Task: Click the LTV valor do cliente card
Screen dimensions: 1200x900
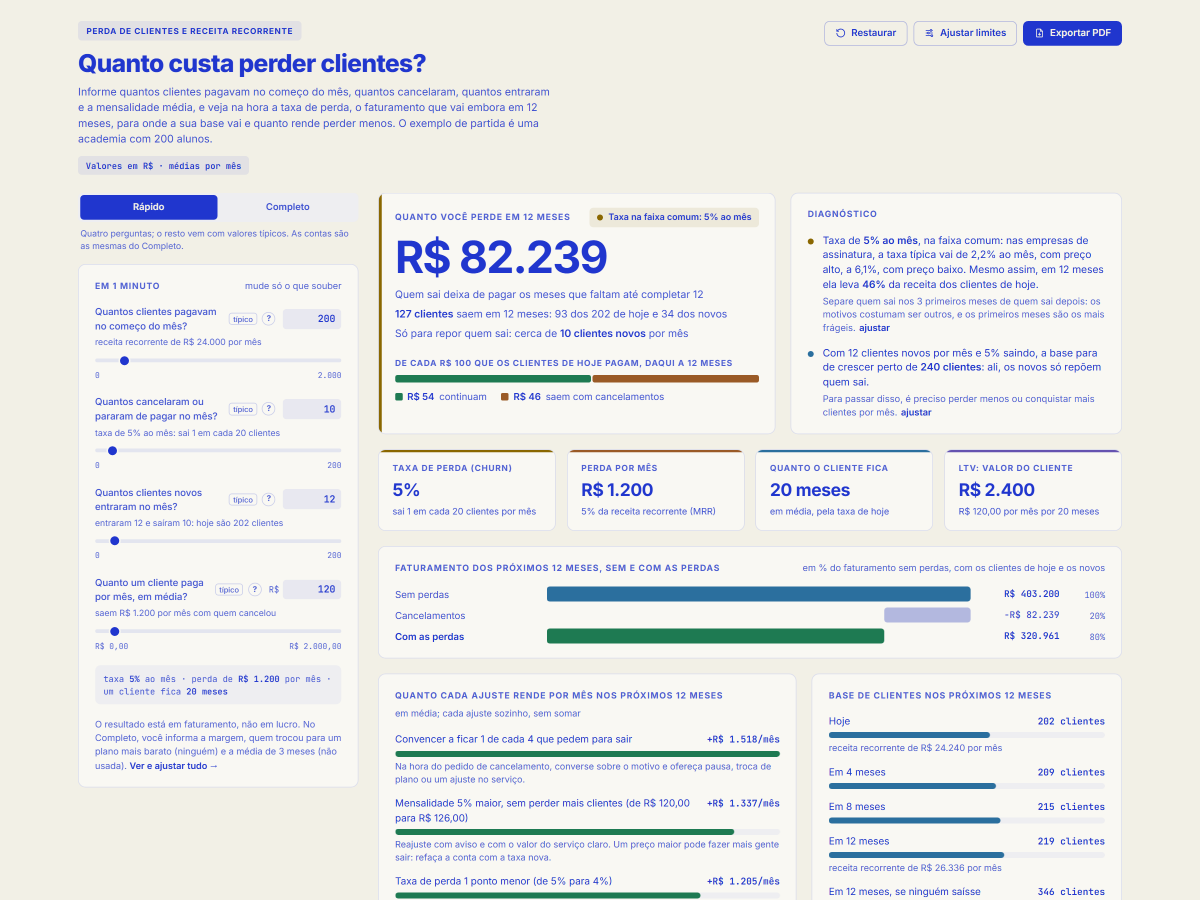Action: click(1033, 490)
